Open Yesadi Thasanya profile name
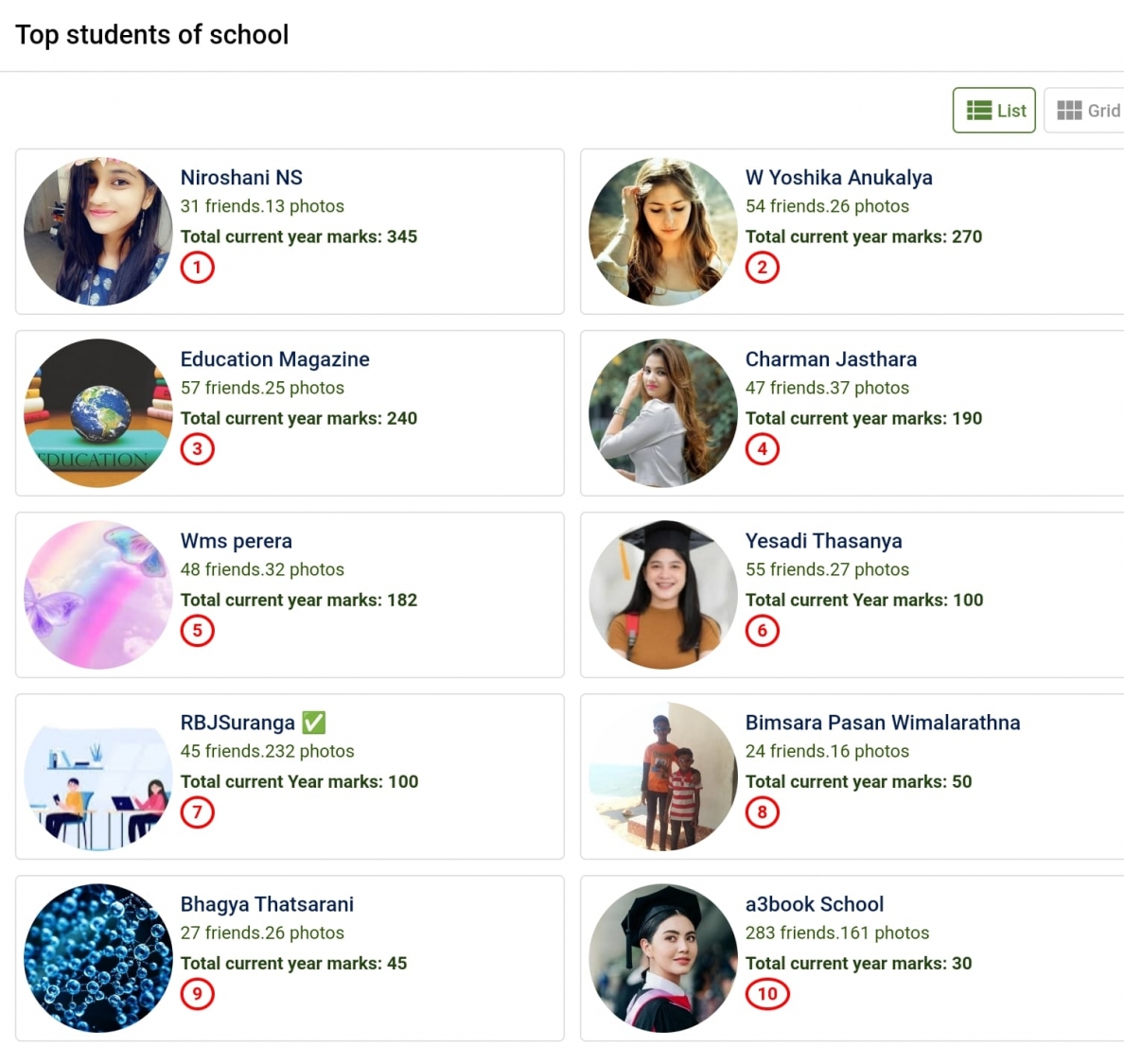Viewport: 1124px width, 1064px height. click(x=823, y=541)
